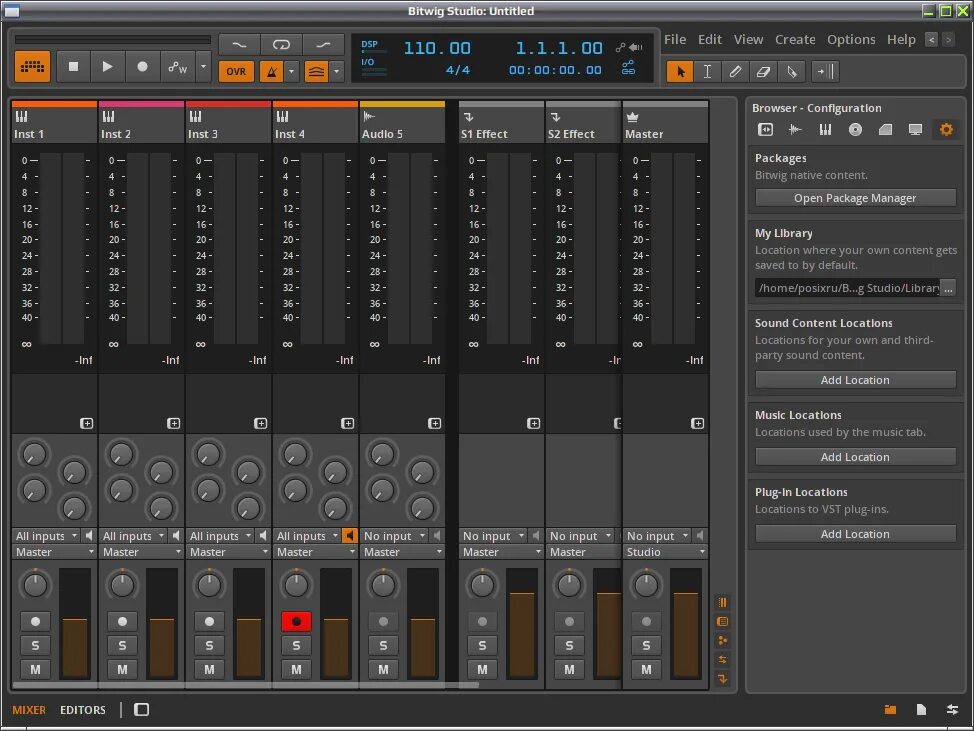Screen dimensions: 974x731
Task: Open Master track Studio output dropdown
Action: (x=665, y=552)
